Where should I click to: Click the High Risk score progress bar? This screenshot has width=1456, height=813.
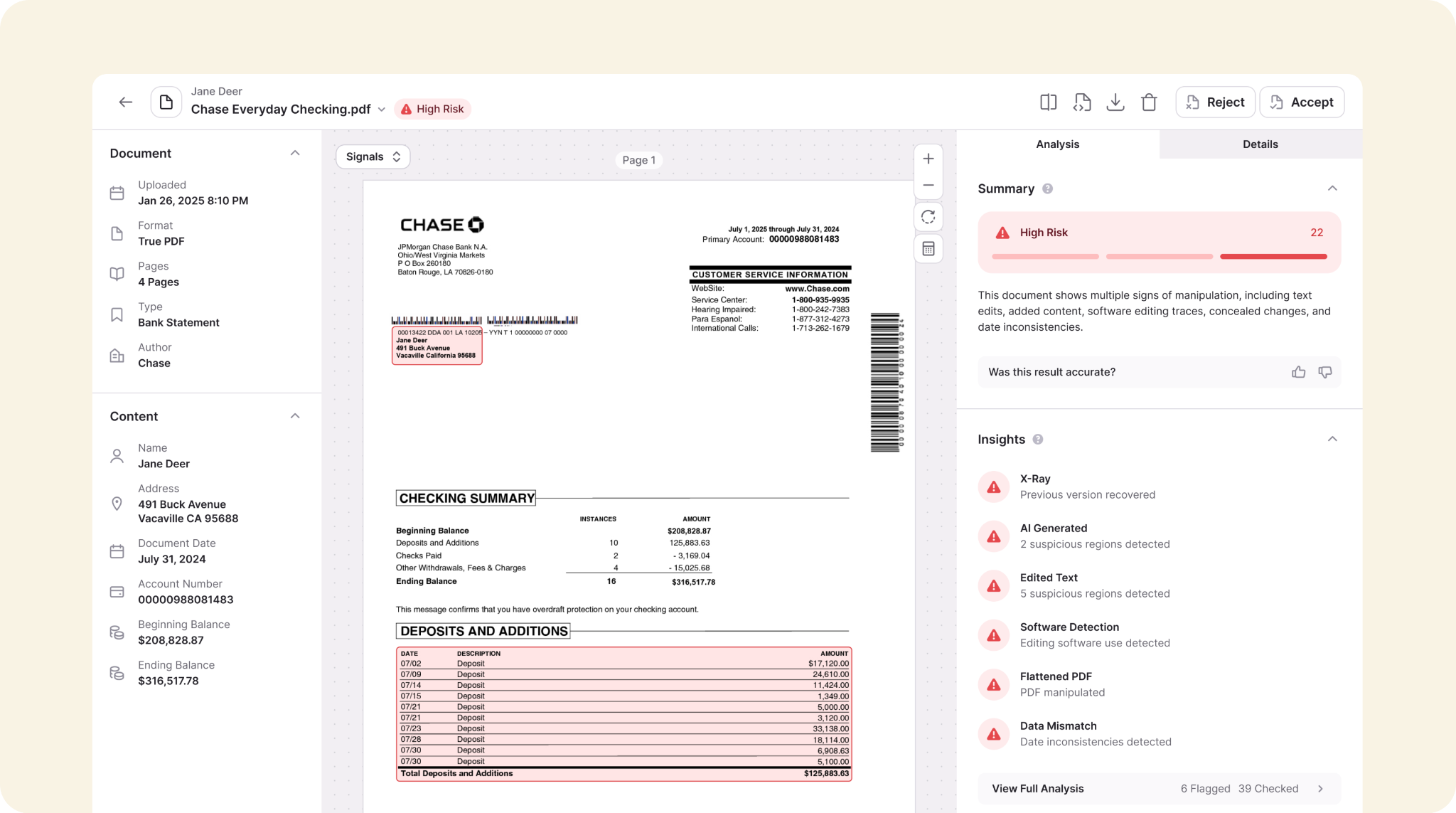tap(1159, 256)
